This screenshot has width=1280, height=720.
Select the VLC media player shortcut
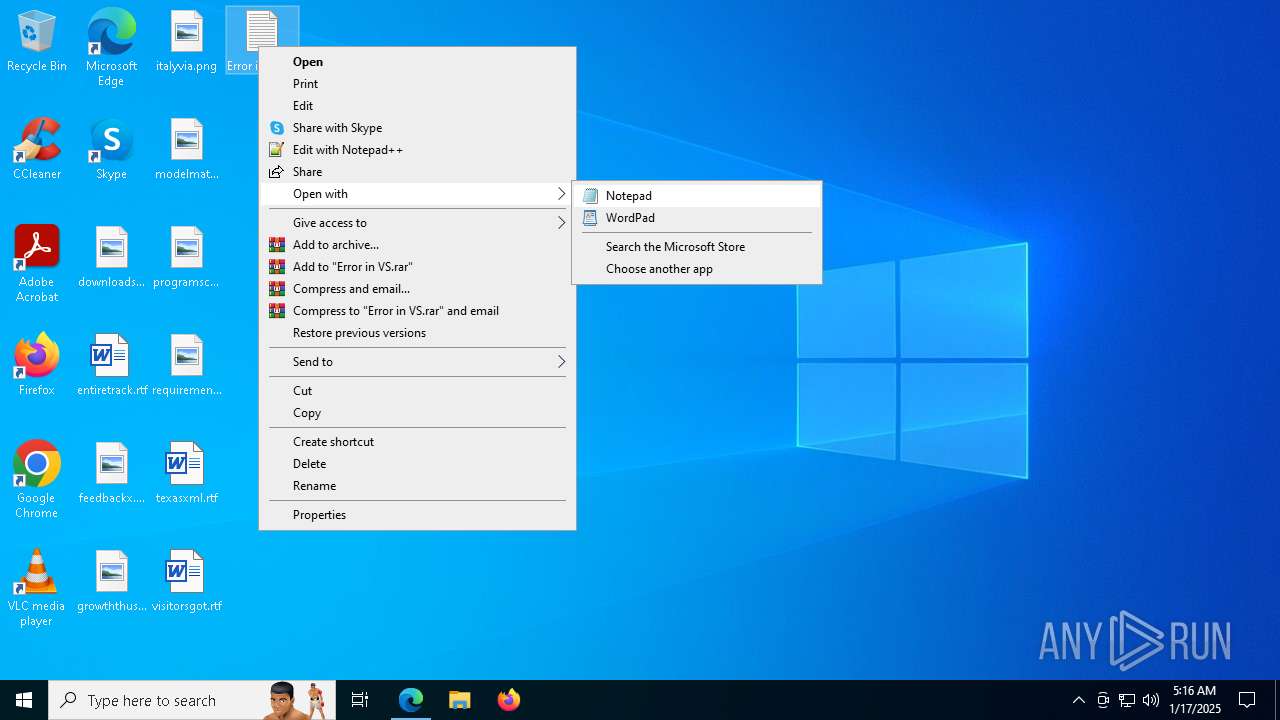pyautogui.click(x=37, y=589)
